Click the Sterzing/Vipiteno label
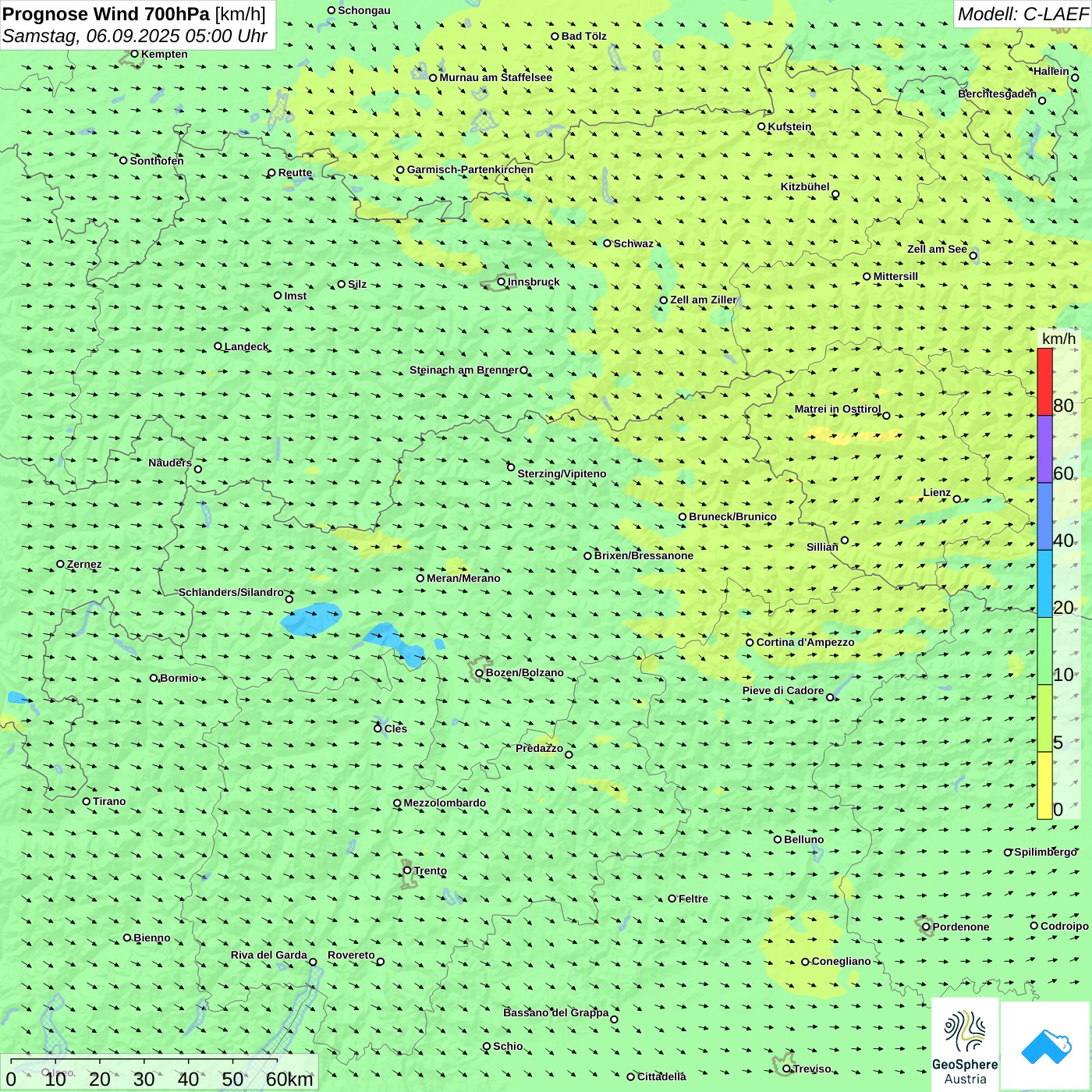This screenshot has width=1092, height=1092. [x=562, y=473]
